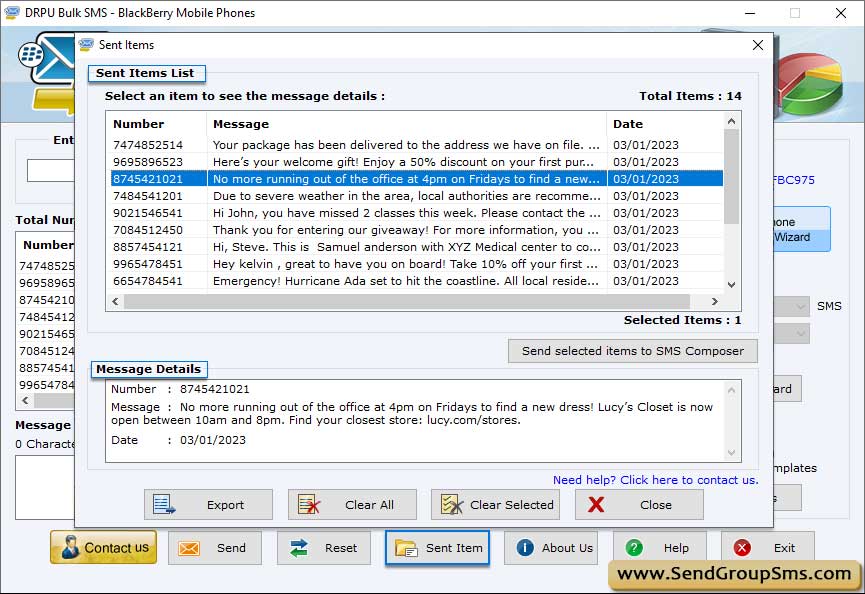Click the Sent Item folder icon

(406, 548)
